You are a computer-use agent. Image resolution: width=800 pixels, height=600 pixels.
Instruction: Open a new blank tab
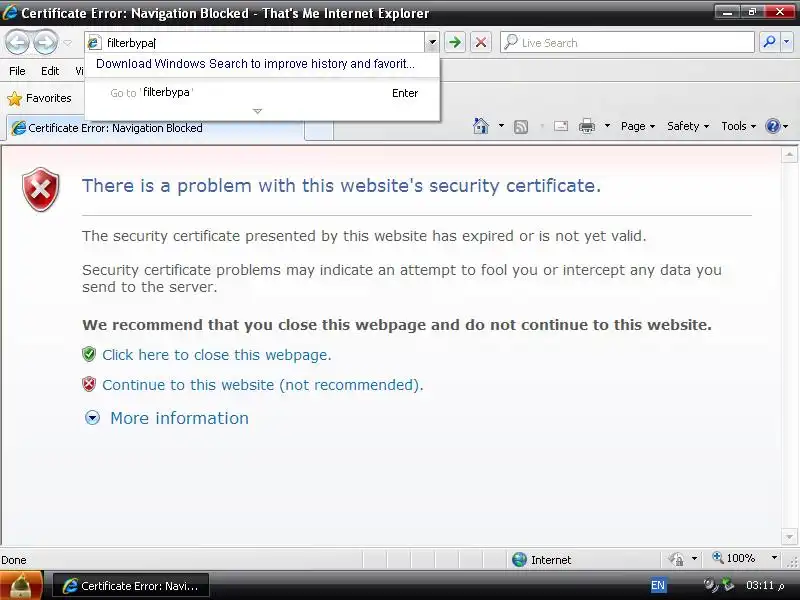[x=319, y=130]
